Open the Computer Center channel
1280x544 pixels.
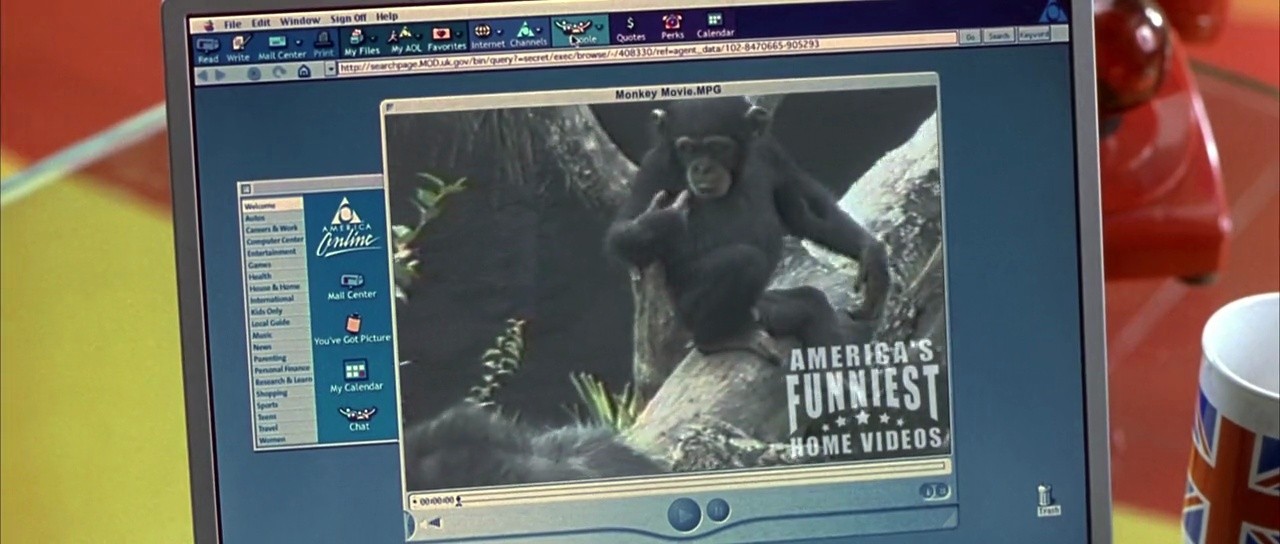(275, 240)
